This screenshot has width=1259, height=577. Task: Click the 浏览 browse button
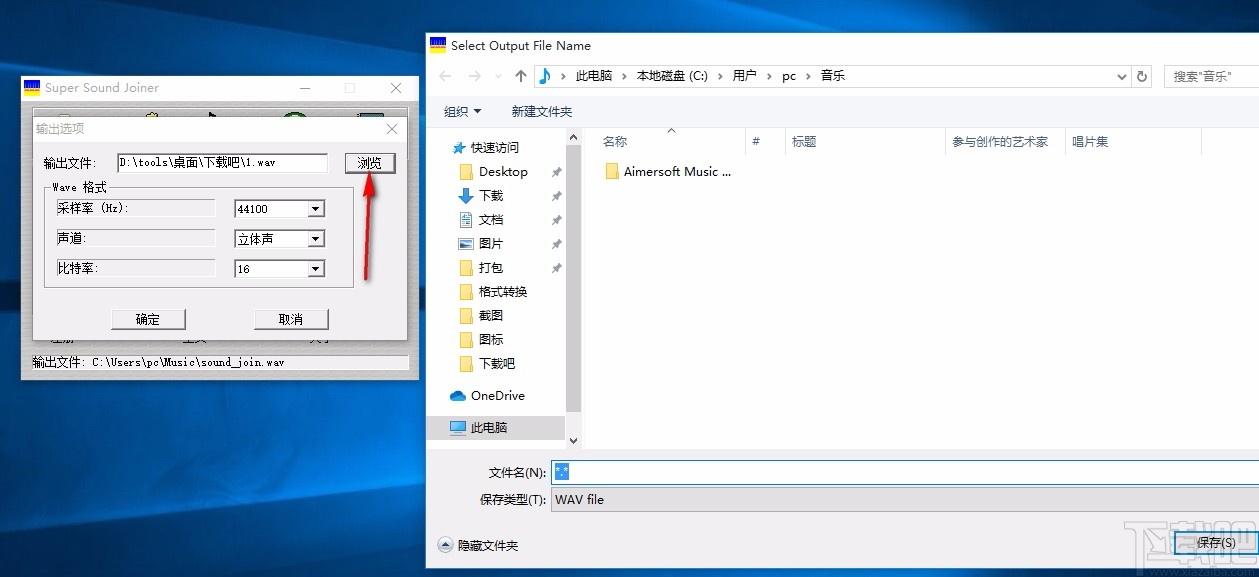(x=370, y=163)
